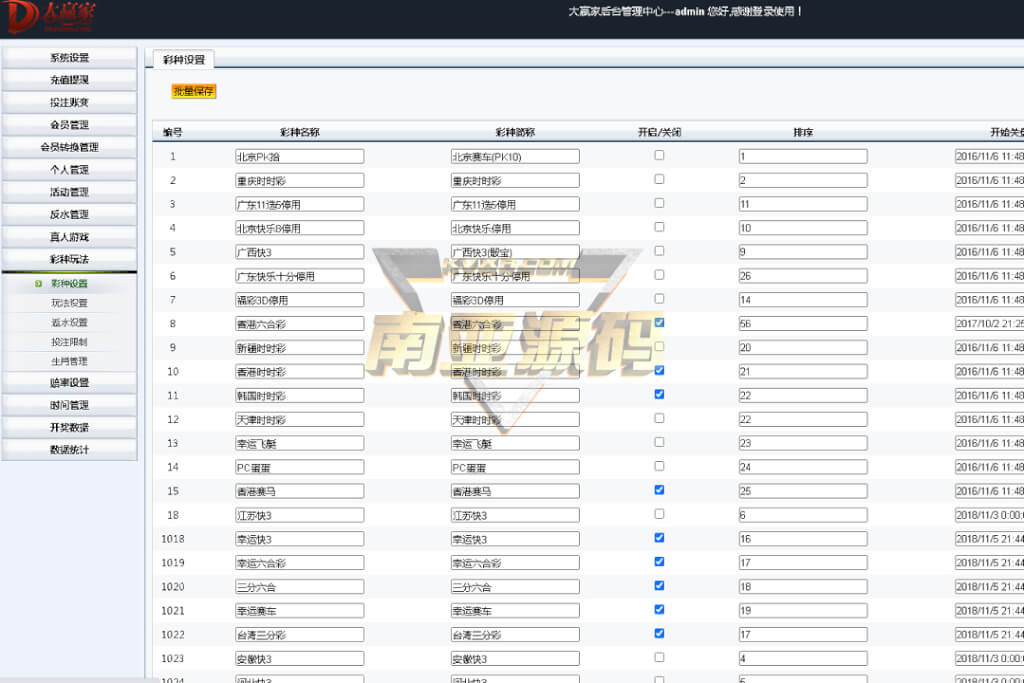Disable the 幸运赛车 checkbox
This screenshot has width=1024, height=683.
point(659,609)
